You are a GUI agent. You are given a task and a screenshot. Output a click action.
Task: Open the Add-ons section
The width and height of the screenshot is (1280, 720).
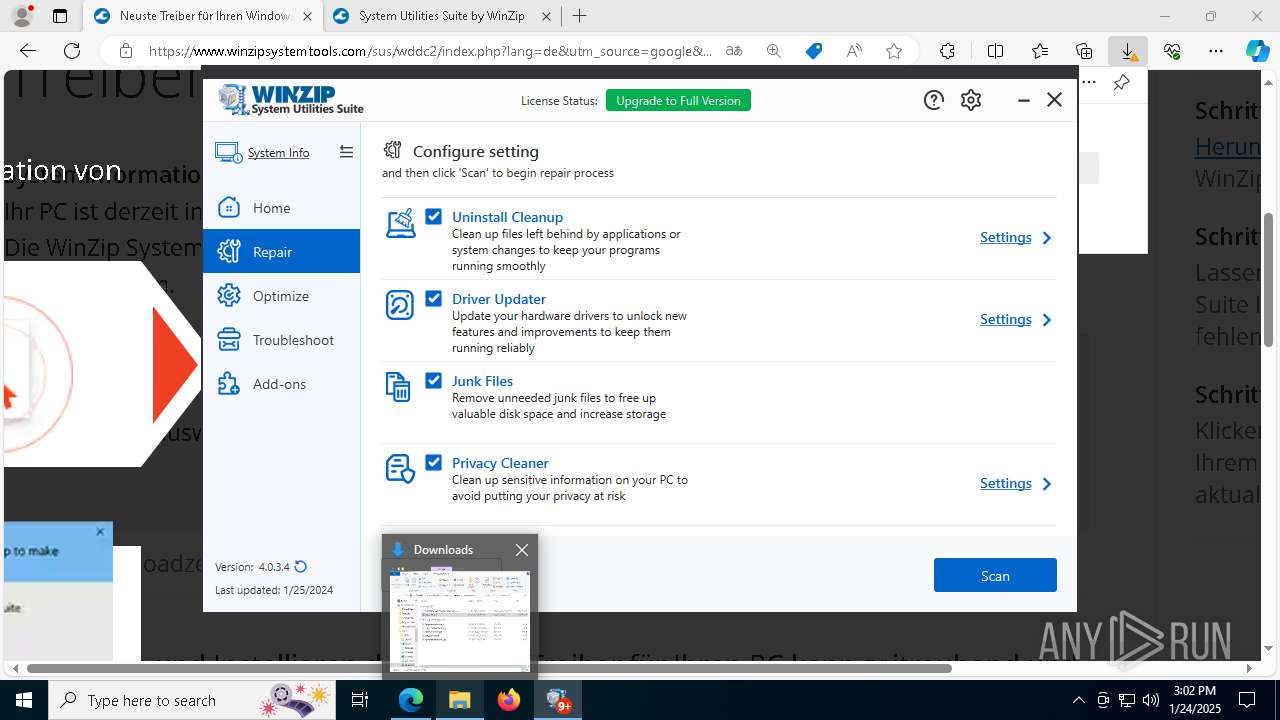coord(281,384)
